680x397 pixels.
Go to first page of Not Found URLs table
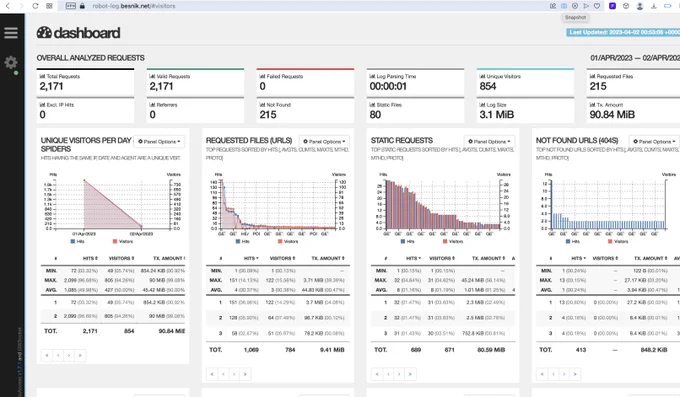click(542, 374)
